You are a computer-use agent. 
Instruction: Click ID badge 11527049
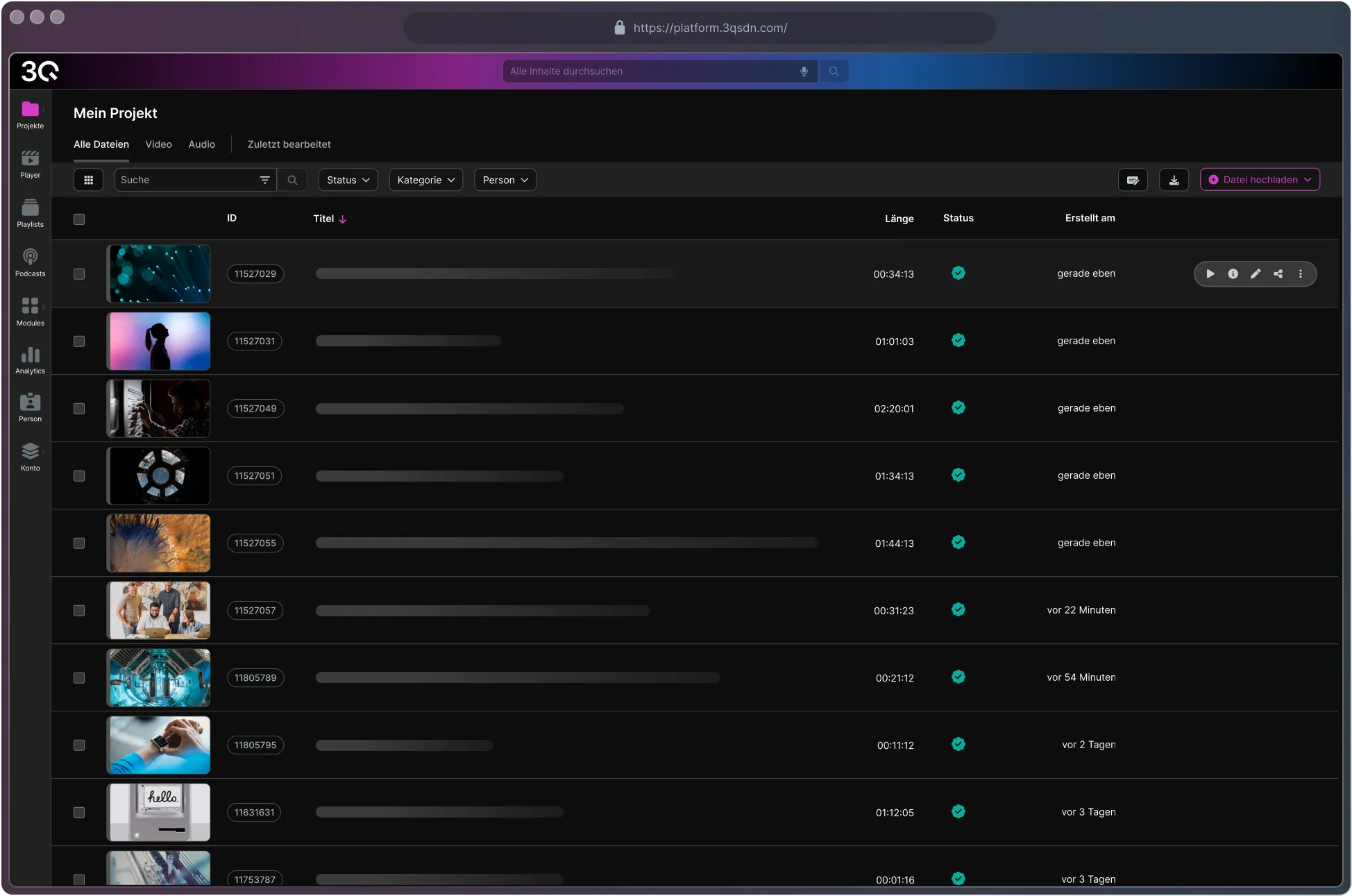click(255, 409)
